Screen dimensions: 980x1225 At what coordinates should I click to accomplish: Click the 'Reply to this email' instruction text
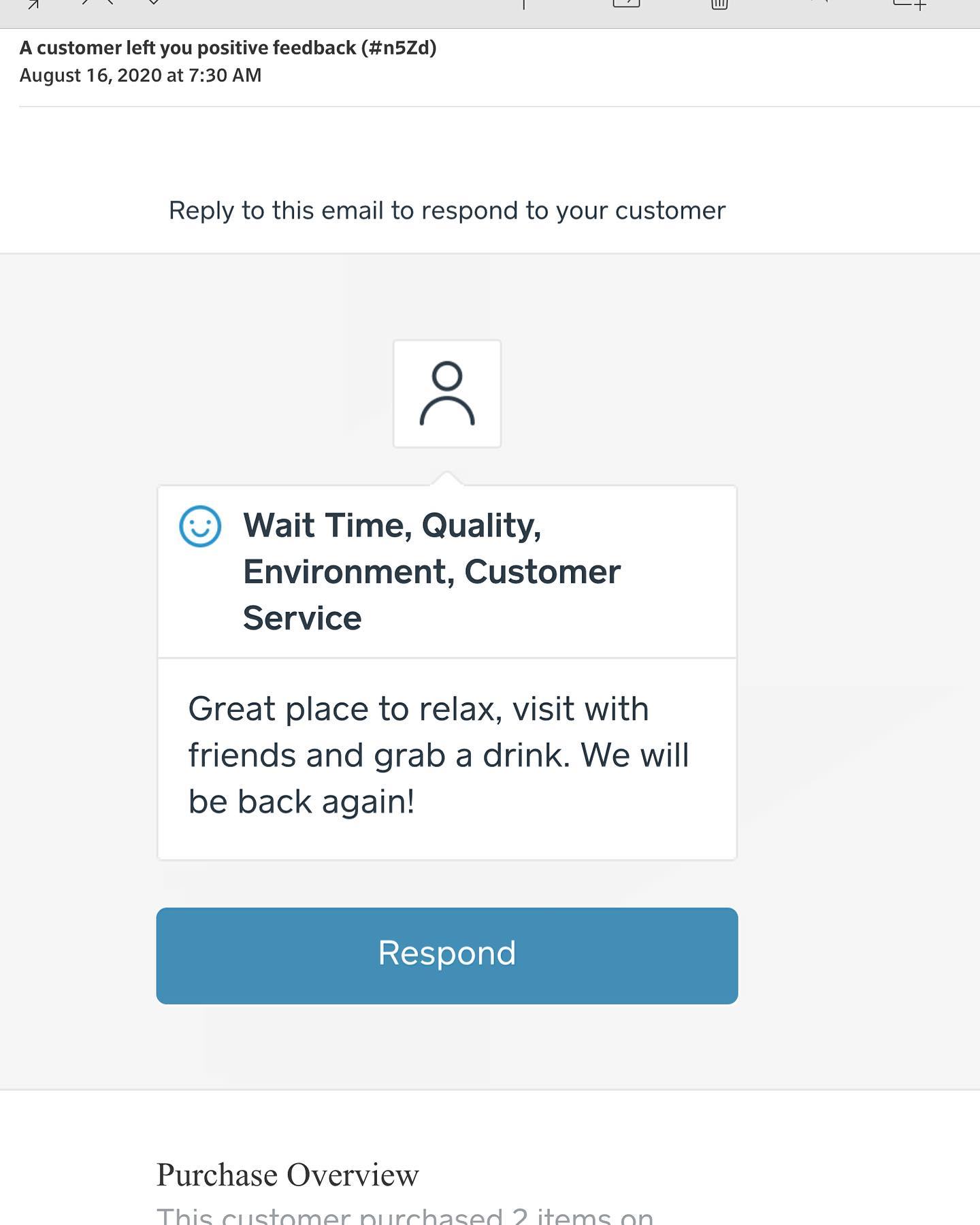click(x=447, y=211)
